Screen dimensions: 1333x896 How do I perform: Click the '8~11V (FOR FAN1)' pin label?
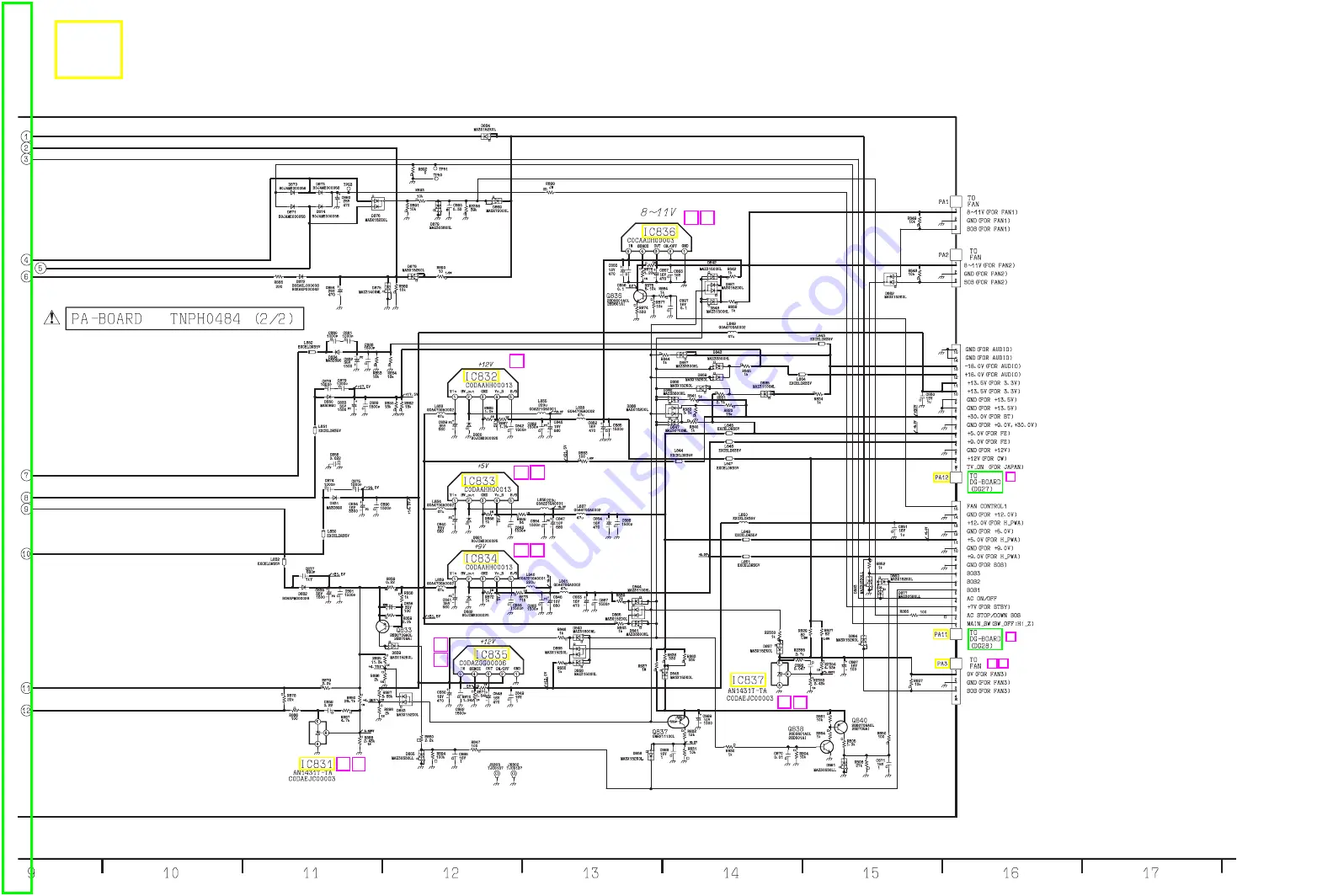tap(992, 212)
